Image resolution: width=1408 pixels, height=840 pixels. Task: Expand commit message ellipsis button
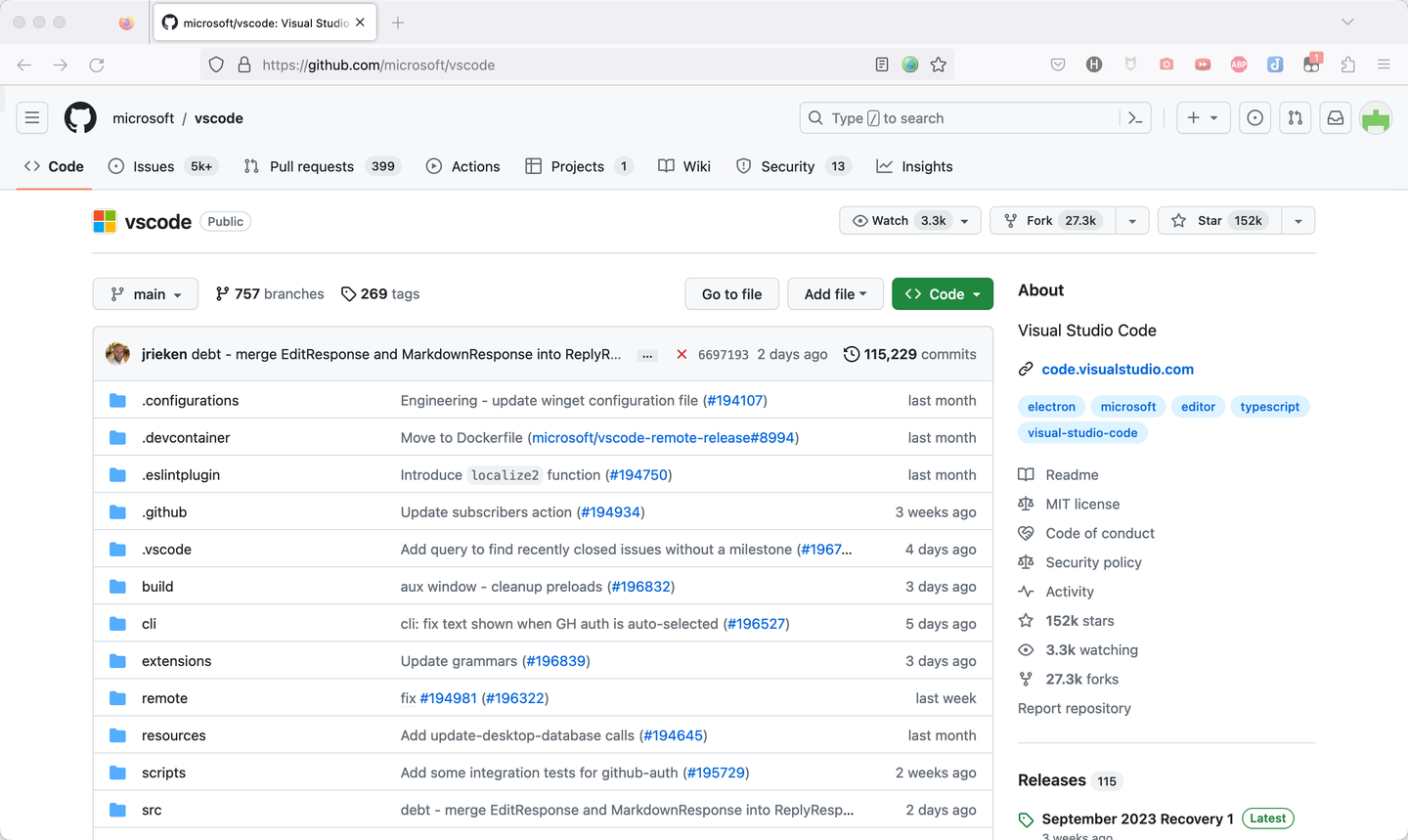(x=647, y=355)
